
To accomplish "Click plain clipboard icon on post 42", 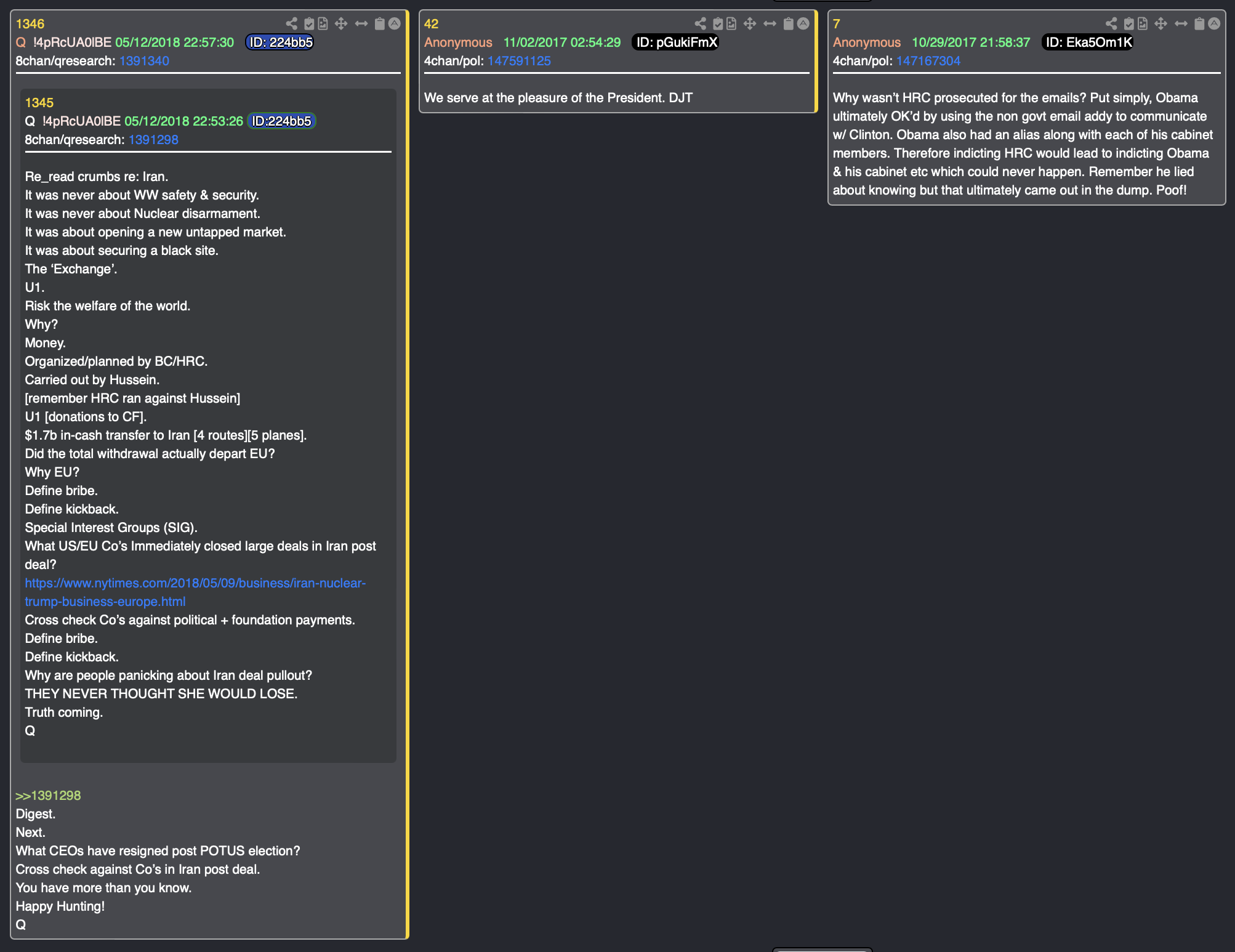I will 789,23.
